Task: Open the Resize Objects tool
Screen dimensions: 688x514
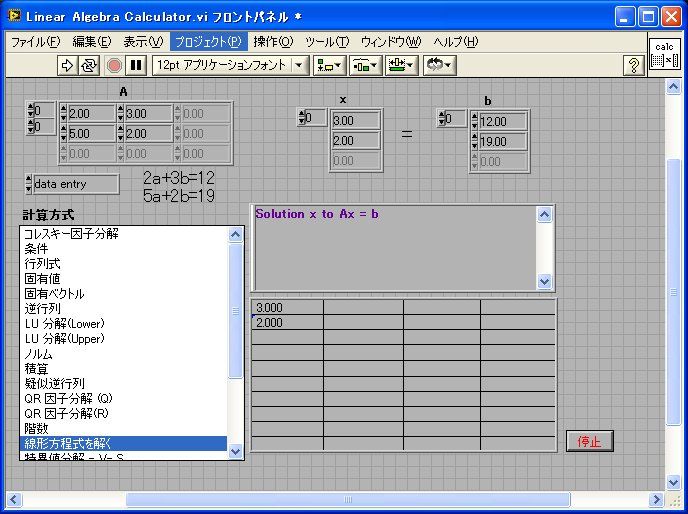Action: pos(402,65)
